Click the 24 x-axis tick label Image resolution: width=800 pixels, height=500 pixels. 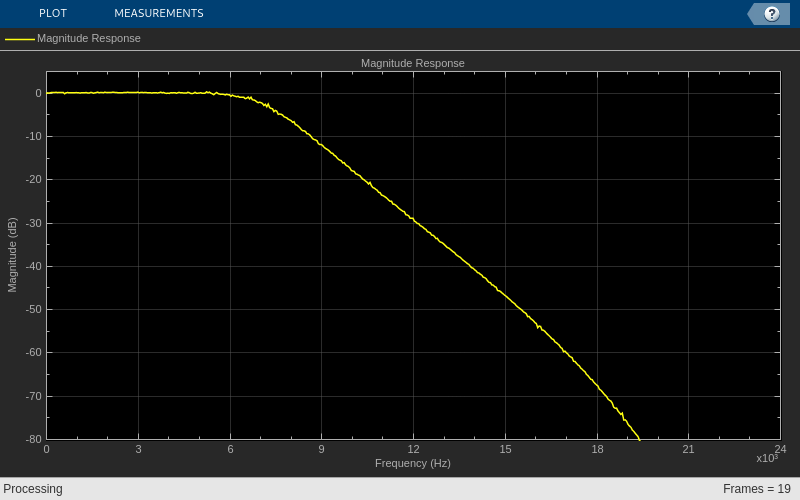[780, 449]
